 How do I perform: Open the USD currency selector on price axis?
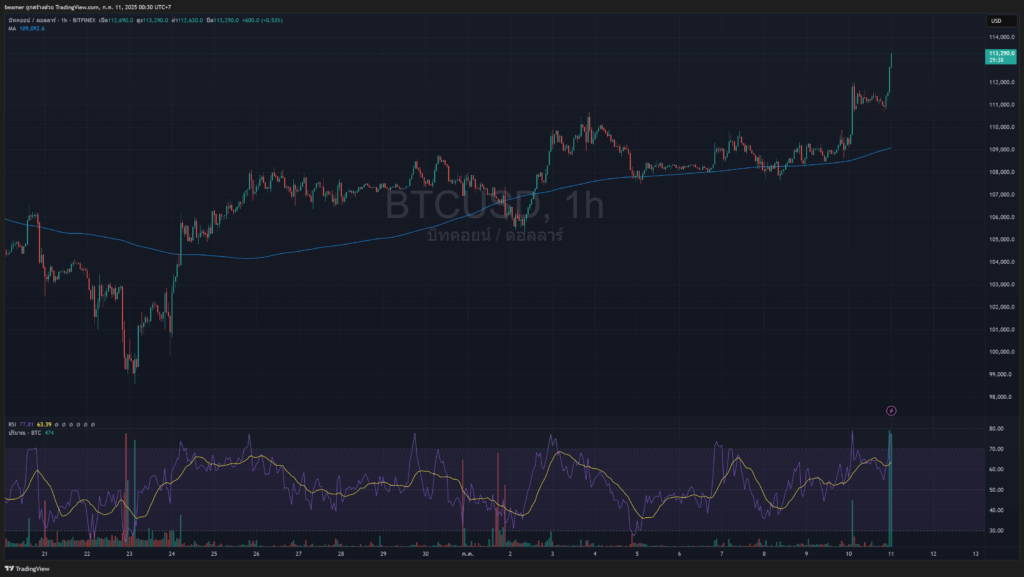tap(996, 20)
